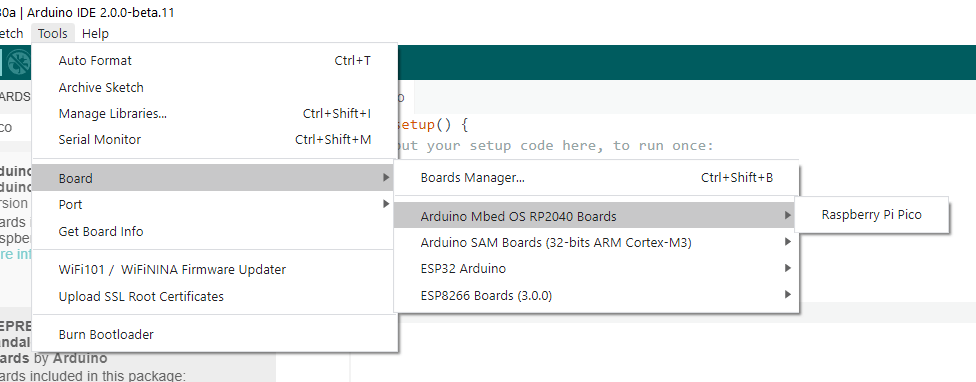Open Boards Manager... from submenu

click(x=596, y=178)
